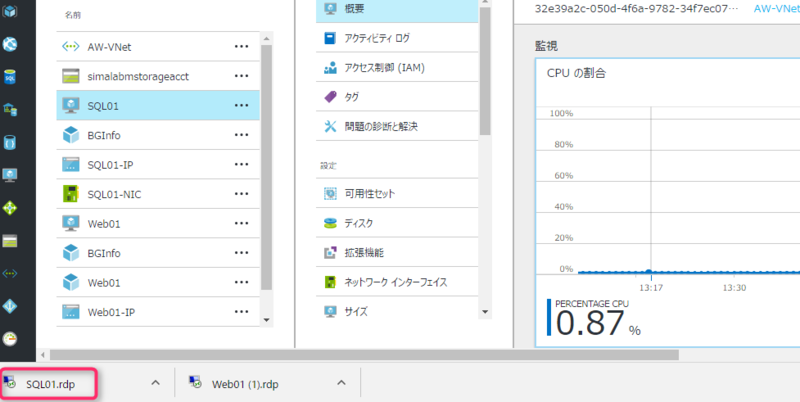Click the settings menu scroll-down arrow

(485, 312)
